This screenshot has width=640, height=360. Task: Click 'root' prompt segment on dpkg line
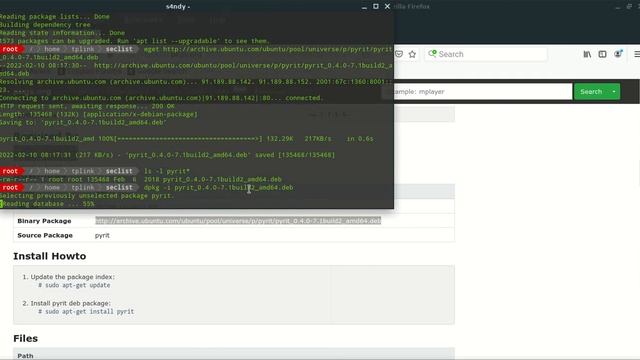[x=10, y=187]
